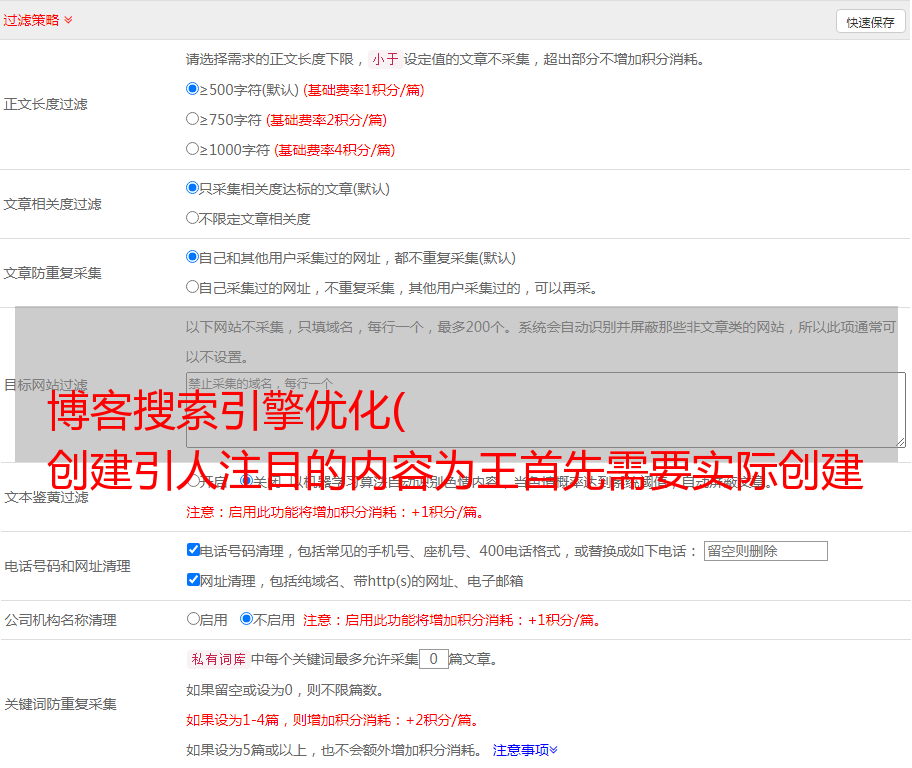The width and height of the screenshot is (912, 768).
Task: Choose the ≥750字符 length filter
Action: (x=193, y=119)
